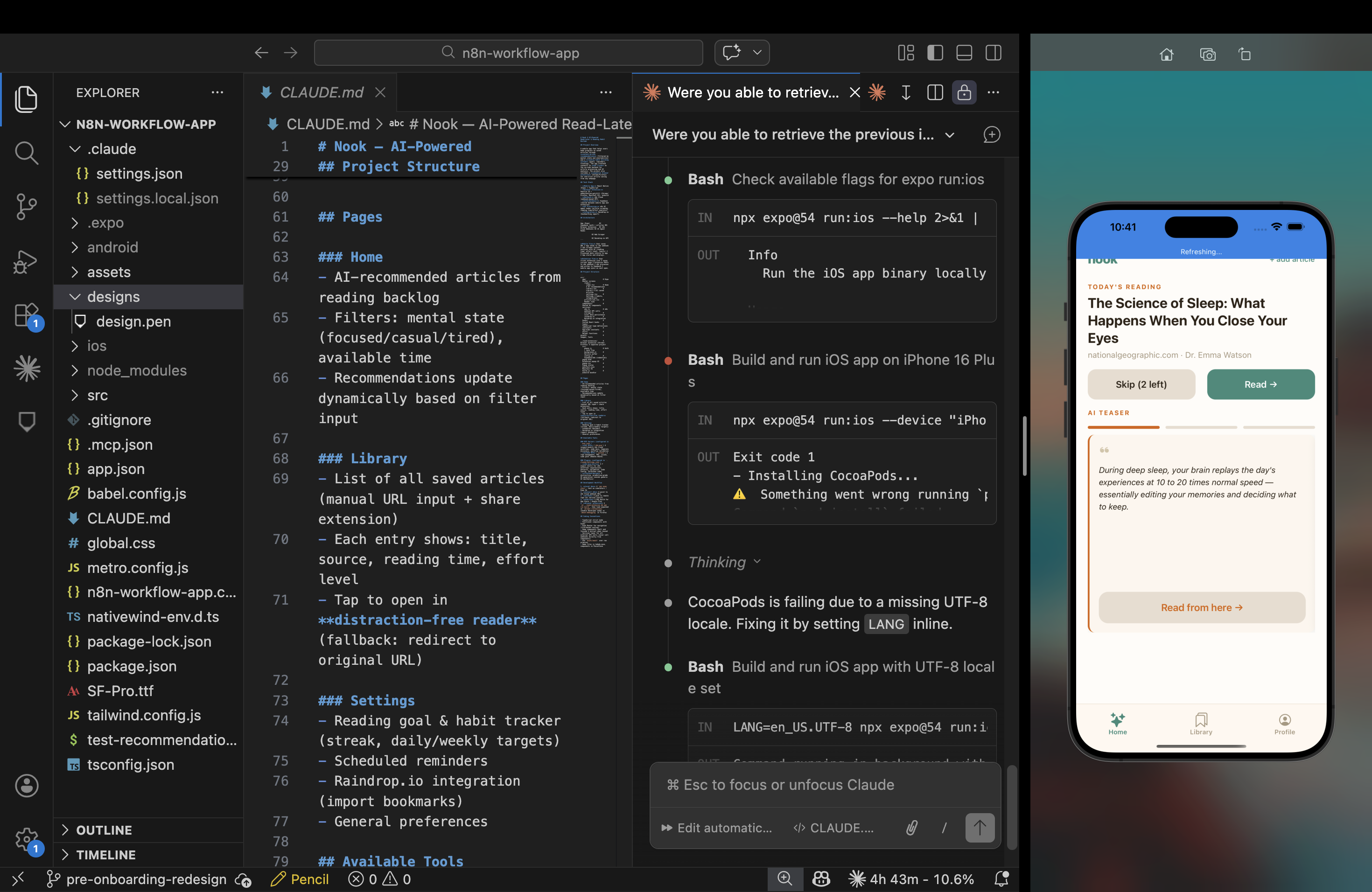Click the Skip (2 left) button

pos(1141,384)
